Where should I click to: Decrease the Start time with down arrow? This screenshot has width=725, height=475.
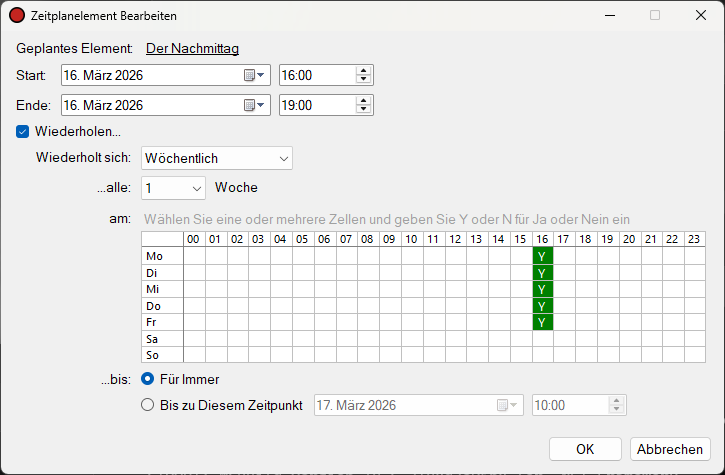(x=363, y=79)
